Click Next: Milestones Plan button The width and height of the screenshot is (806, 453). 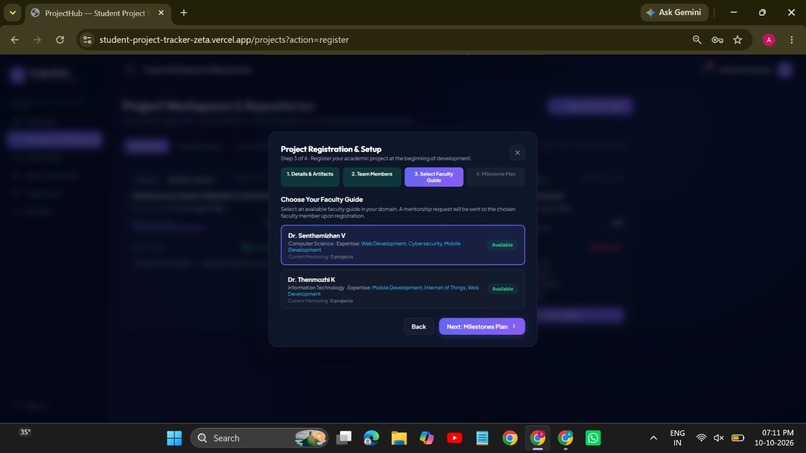coord(482,327)
